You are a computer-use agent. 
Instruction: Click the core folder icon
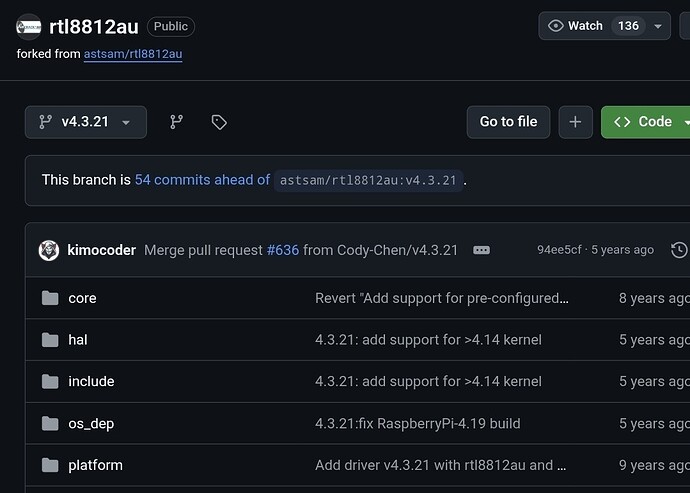50,298
